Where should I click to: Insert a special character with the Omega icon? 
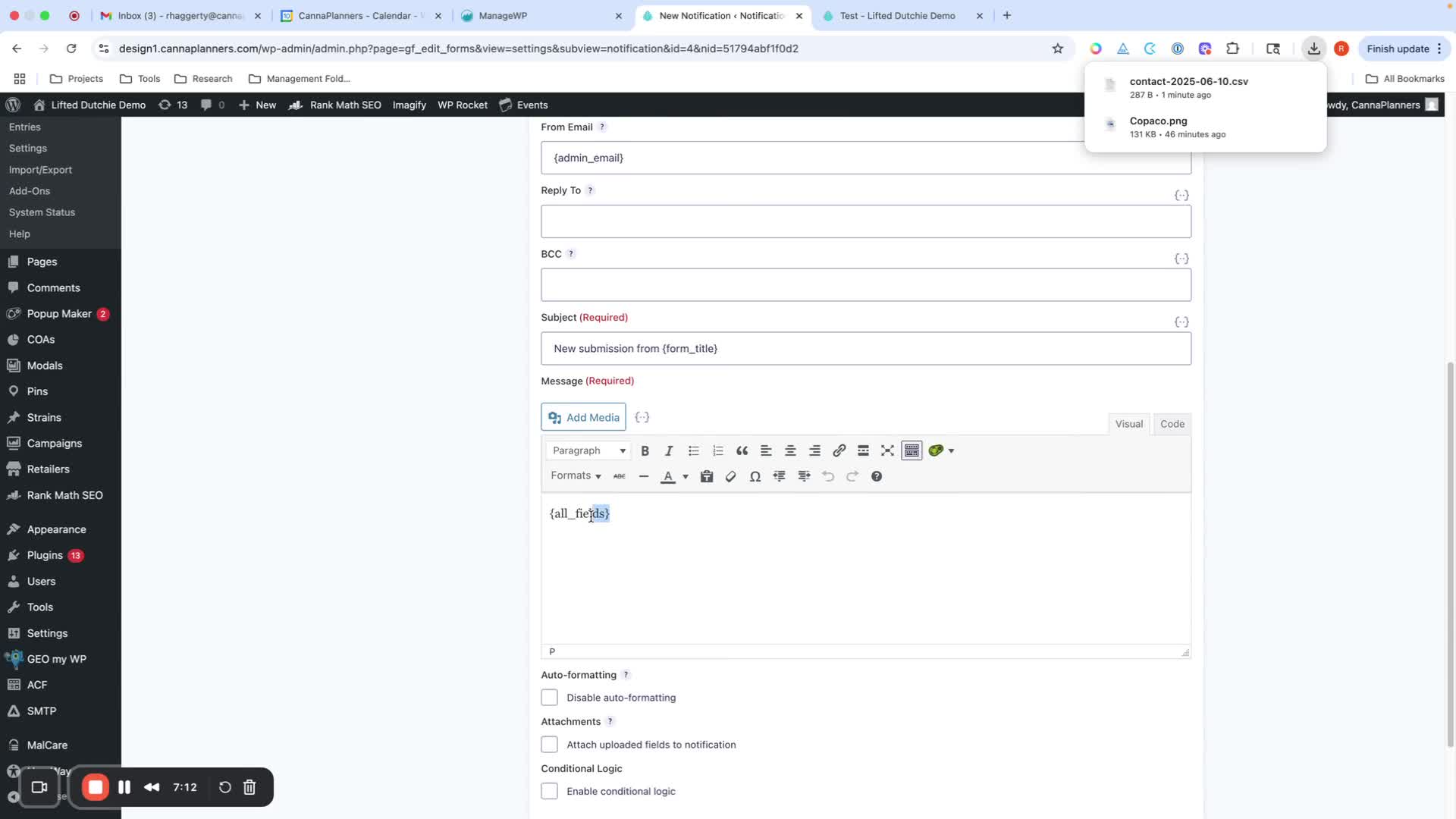point(755,476)
